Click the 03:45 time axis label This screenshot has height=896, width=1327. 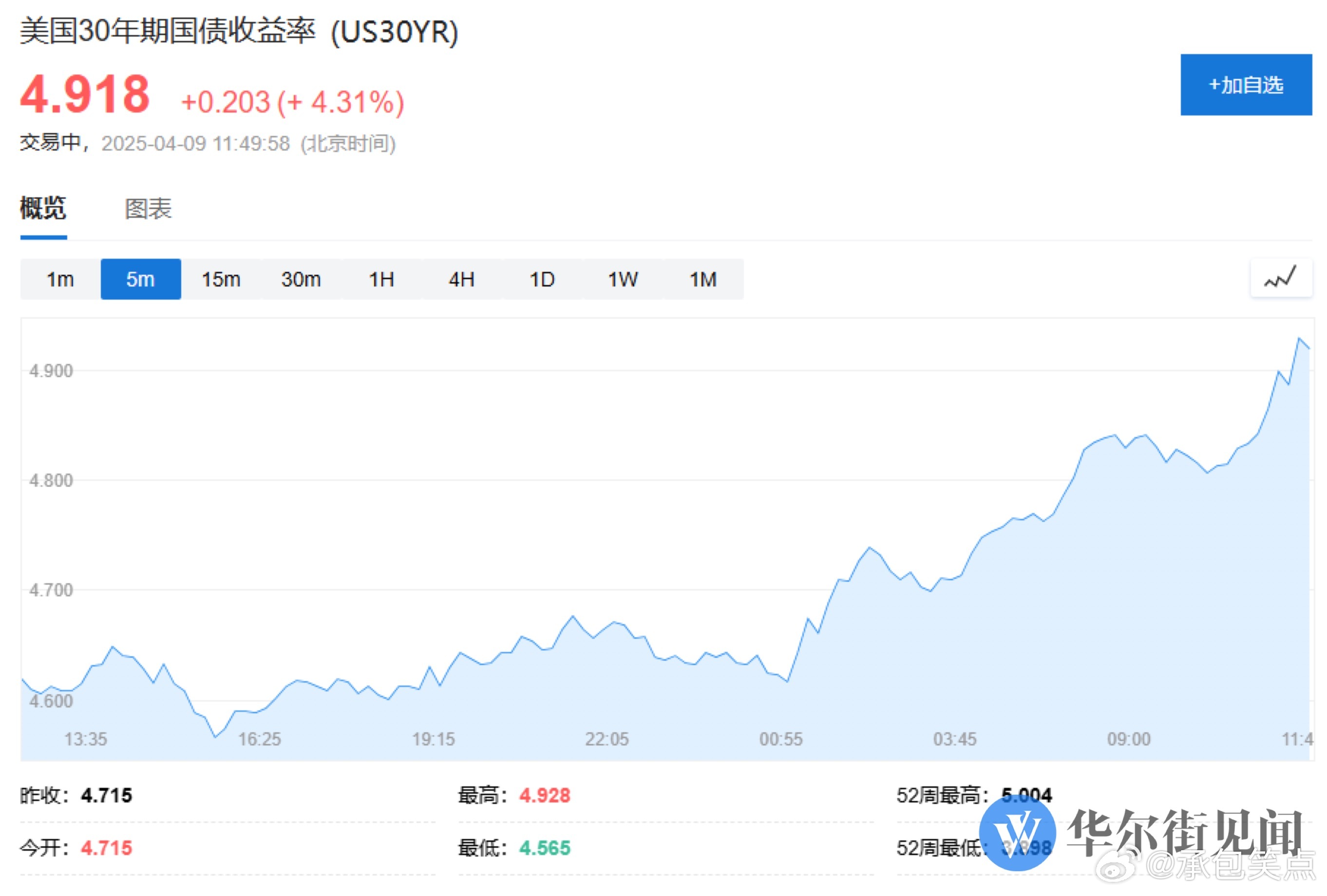pyautogui.click(x=955, y=739)
